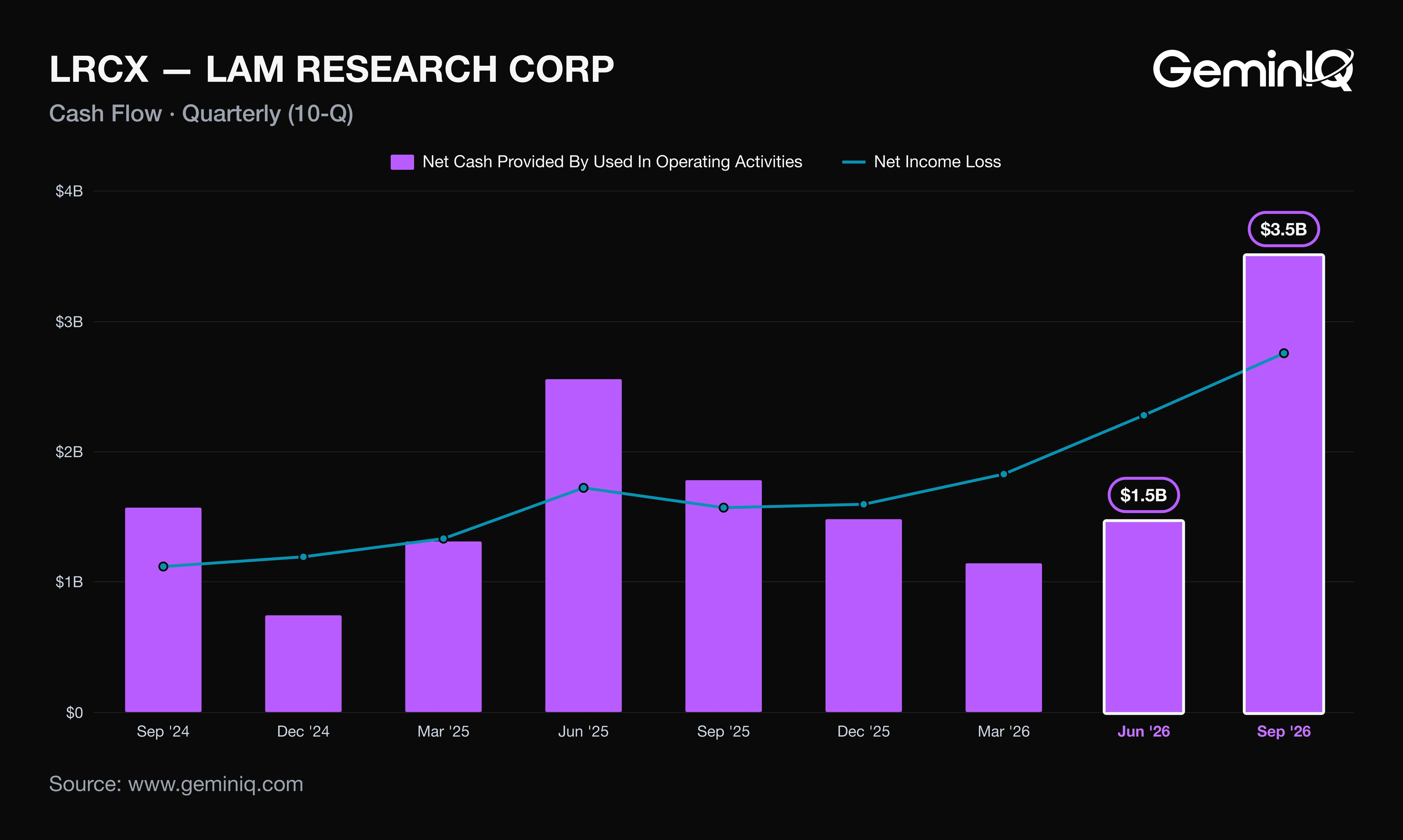Click the GeminIQ logo
This screenshot has width=1403, height=840.
click(1253, 70)
